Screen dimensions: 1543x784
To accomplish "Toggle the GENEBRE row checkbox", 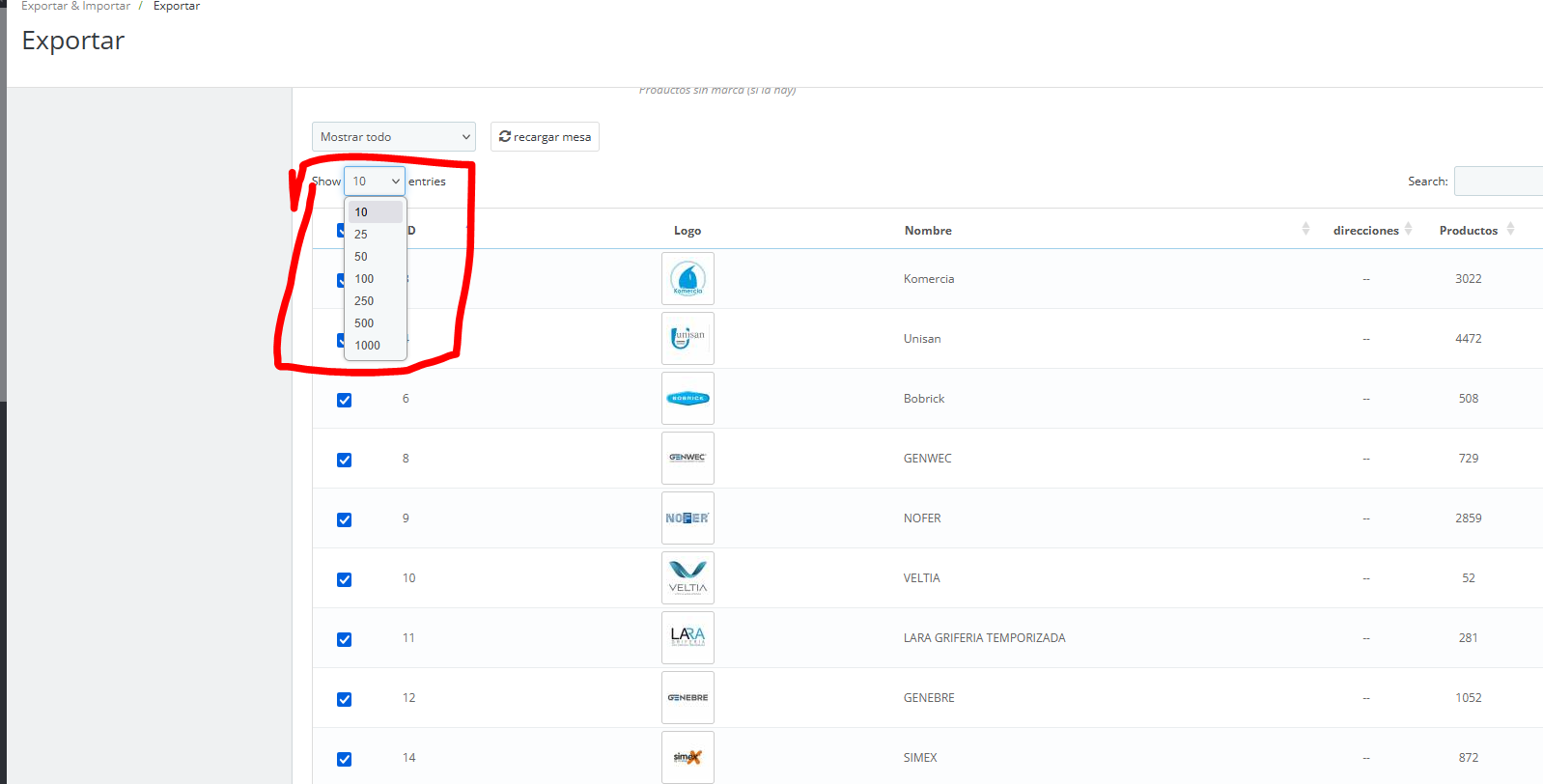I will (x=344, y=699).
